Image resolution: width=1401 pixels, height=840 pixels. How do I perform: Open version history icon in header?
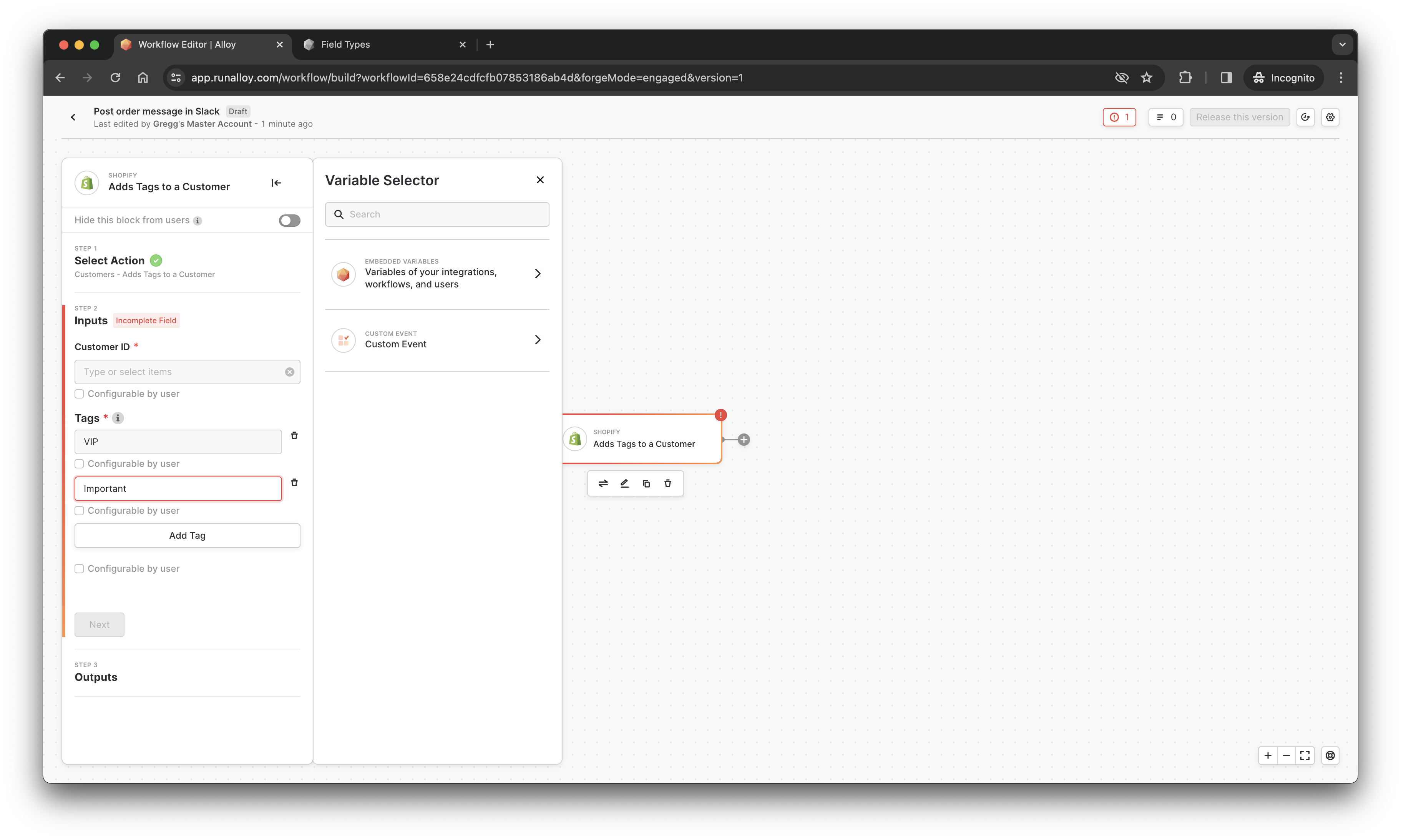click(1305, 117)
